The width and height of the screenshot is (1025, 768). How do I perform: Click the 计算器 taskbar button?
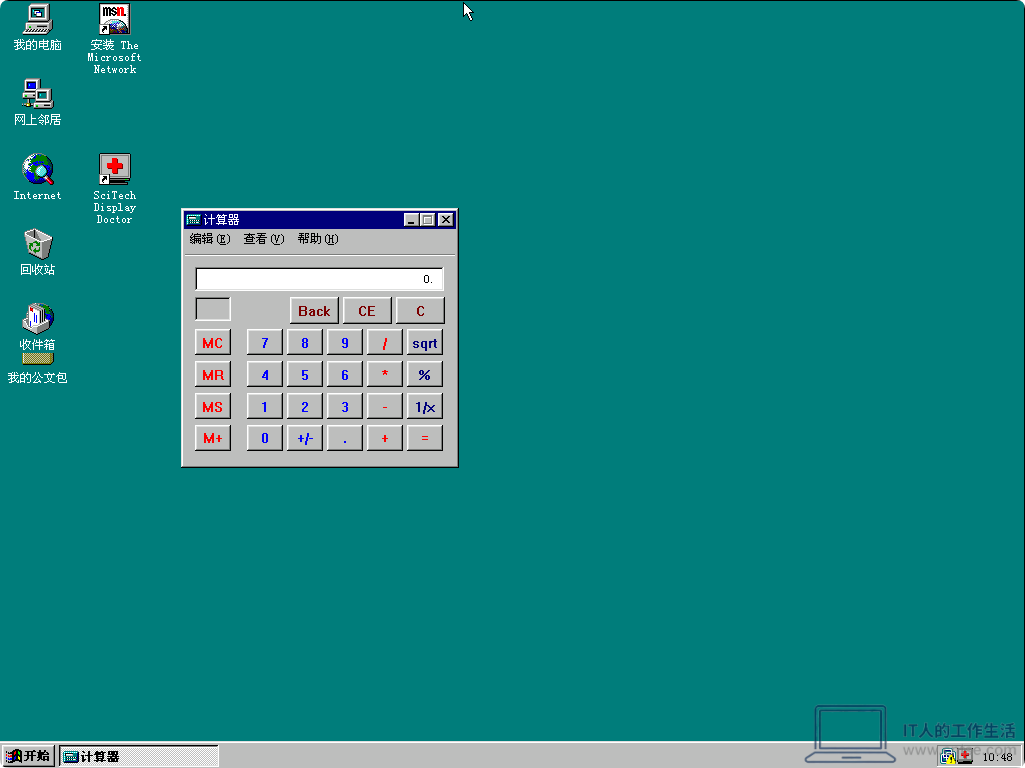(x=139, y=756)
